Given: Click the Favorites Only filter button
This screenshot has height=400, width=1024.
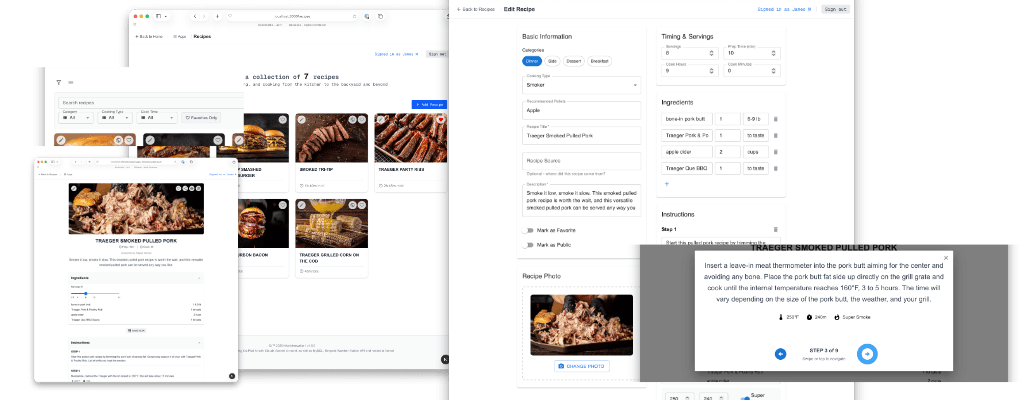Looking at the screenshot, I should point(201,118).
